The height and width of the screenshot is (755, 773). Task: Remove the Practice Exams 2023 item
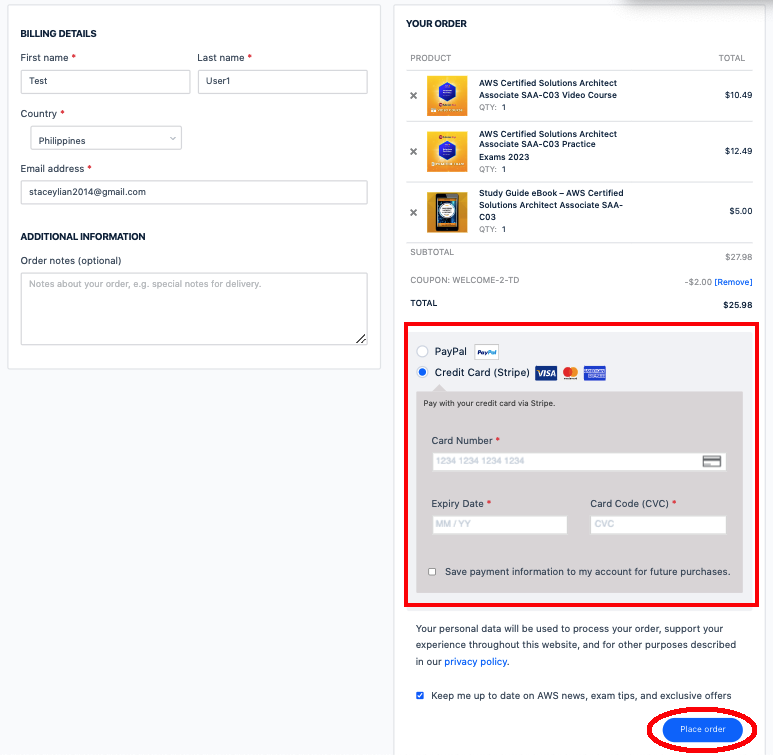pos(414,152)
